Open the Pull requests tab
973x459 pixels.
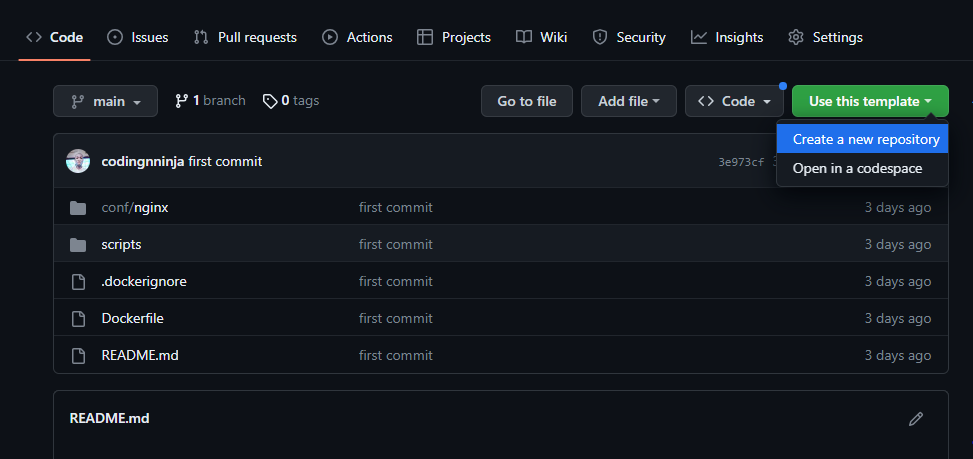pyautogui.click(x=245, y=37)
